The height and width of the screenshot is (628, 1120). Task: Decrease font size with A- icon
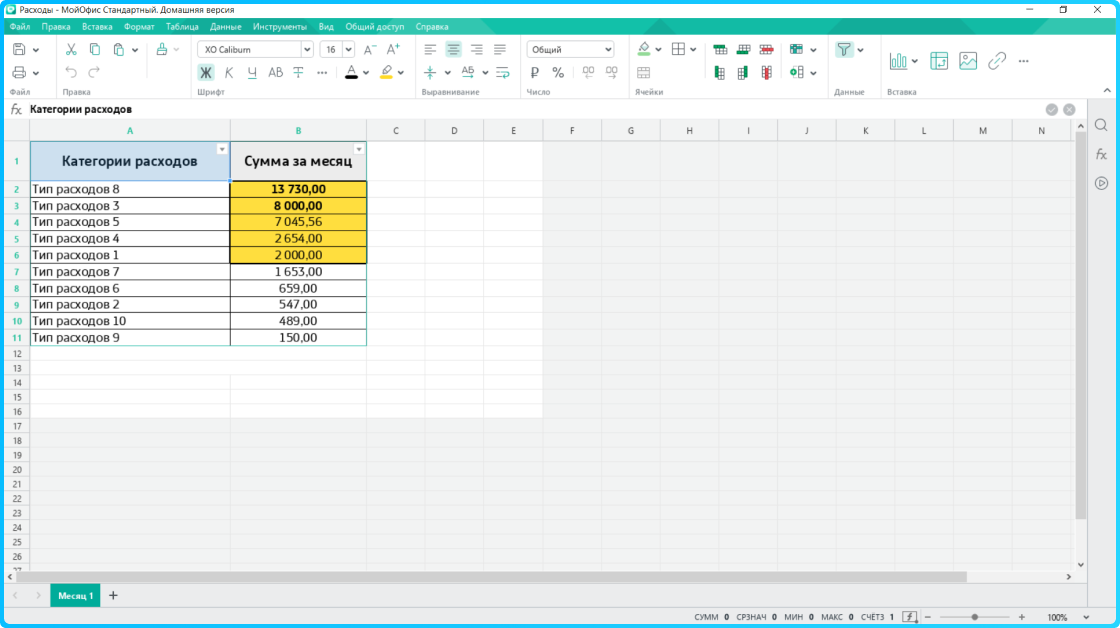coord(369,49)
